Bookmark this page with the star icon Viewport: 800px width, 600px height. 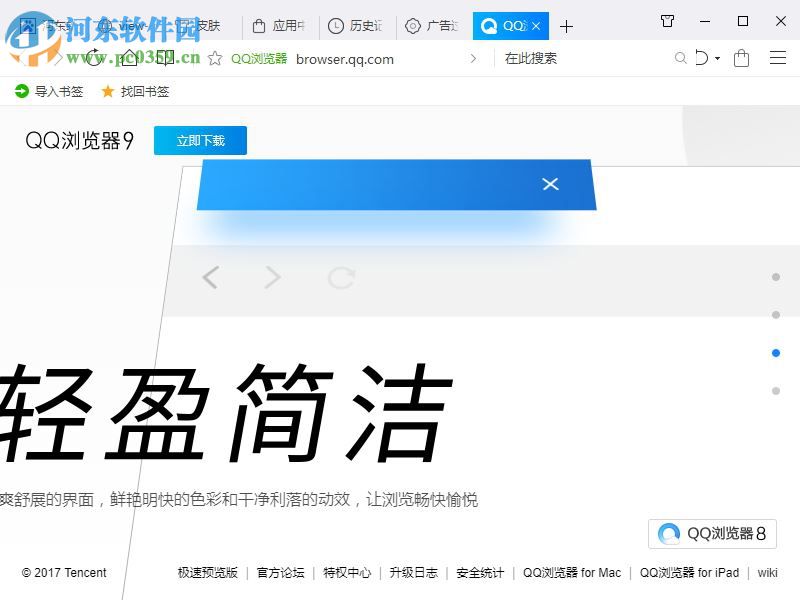tap(214, 59)
